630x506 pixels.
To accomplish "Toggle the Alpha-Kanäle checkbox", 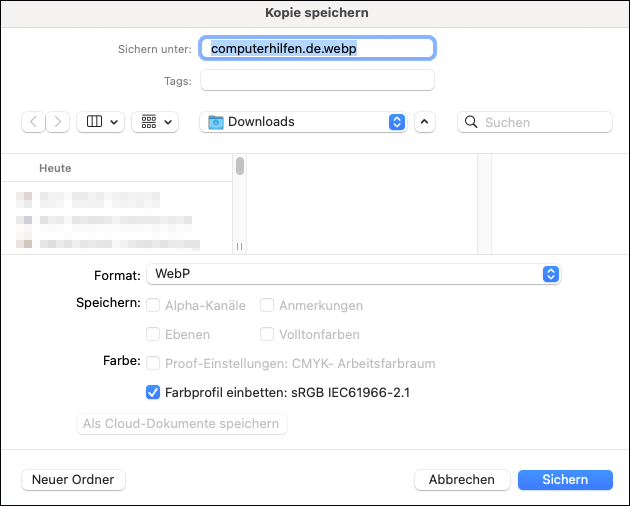I will [153, 305].
